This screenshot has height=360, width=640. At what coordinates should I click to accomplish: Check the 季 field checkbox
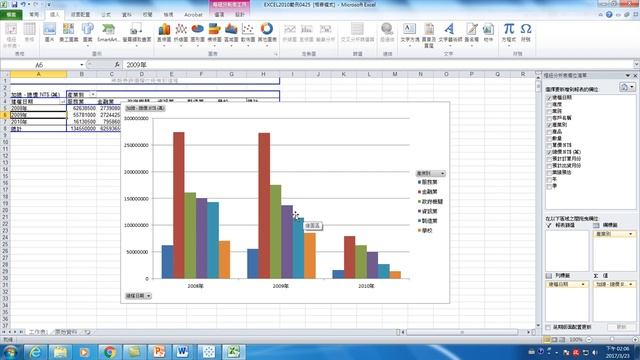point(549,187)
